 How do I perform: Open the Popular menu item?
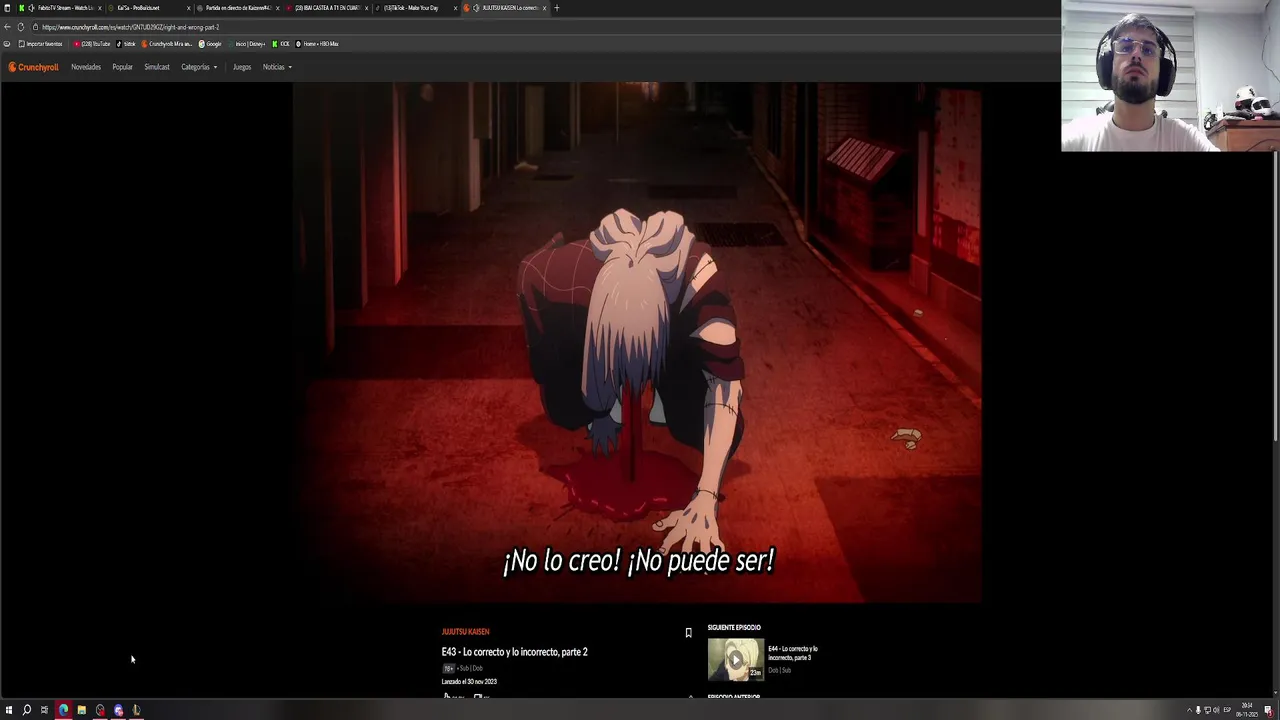122,67
